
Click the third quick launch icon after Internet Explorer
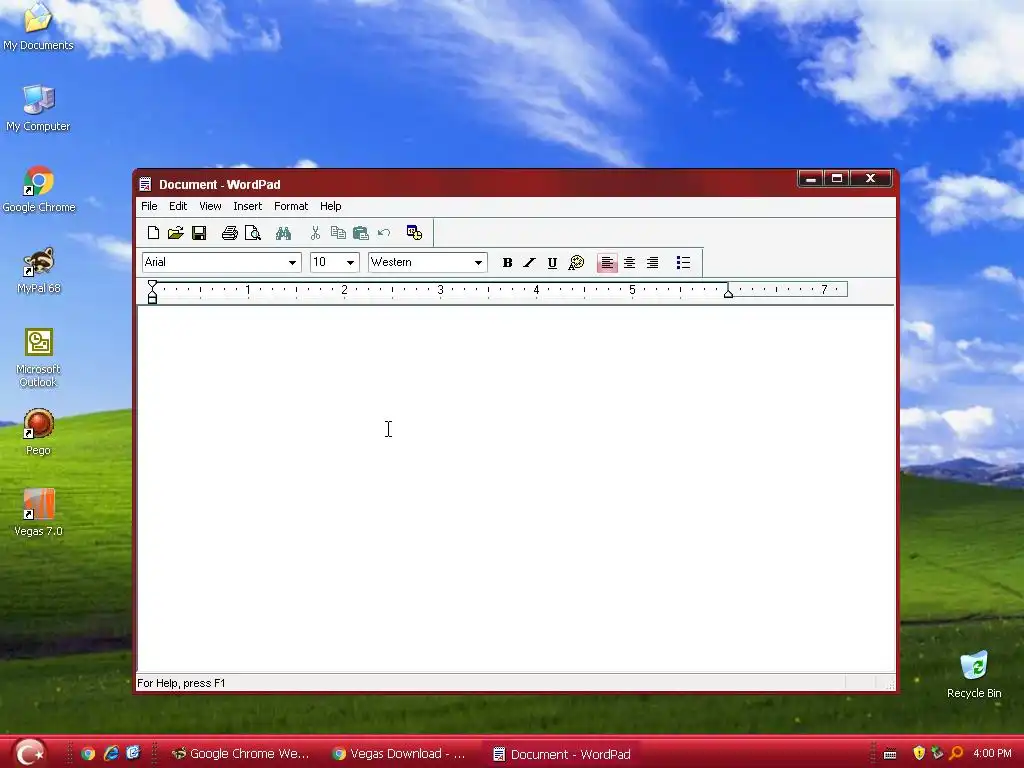click(x=133, y=754)
